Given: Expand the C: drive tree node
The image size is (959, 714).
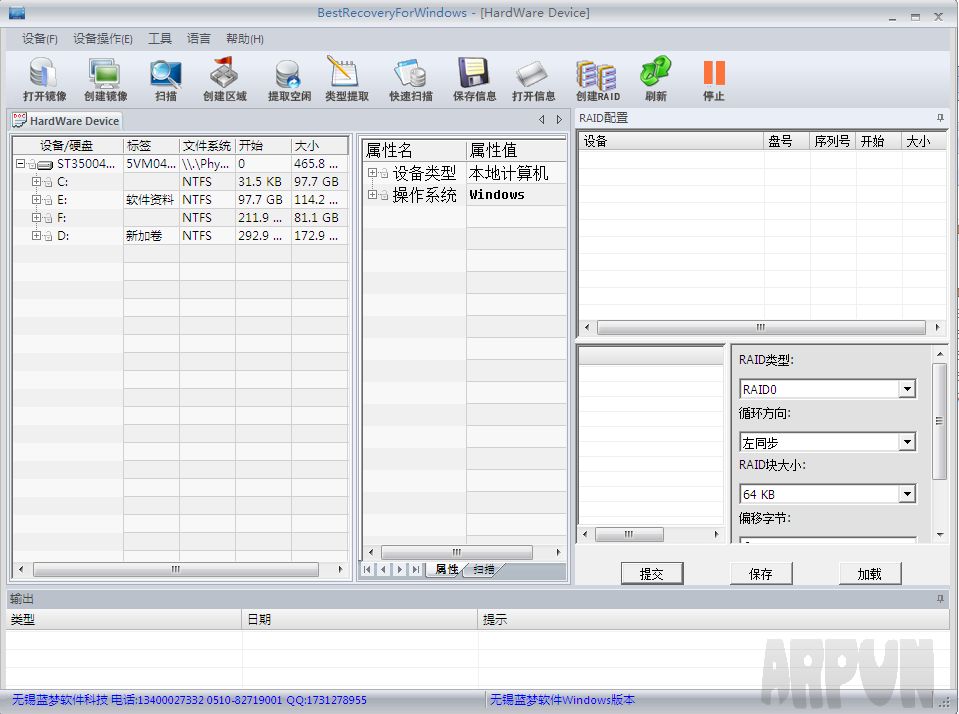Looking at the screenshot, I should pyautogui.click(x=36, y=182).
